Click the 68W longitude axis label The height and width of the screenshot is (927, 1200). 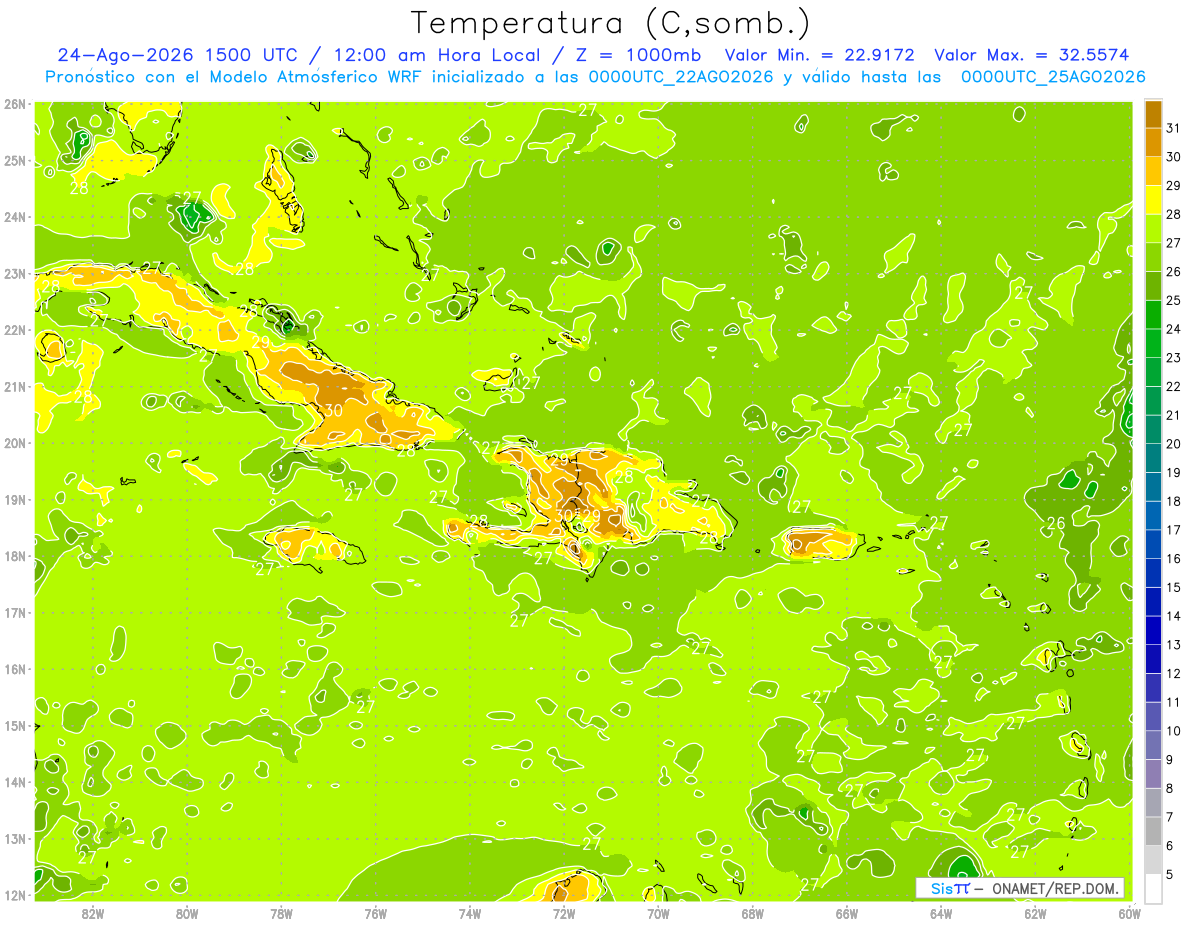(753, 914)
